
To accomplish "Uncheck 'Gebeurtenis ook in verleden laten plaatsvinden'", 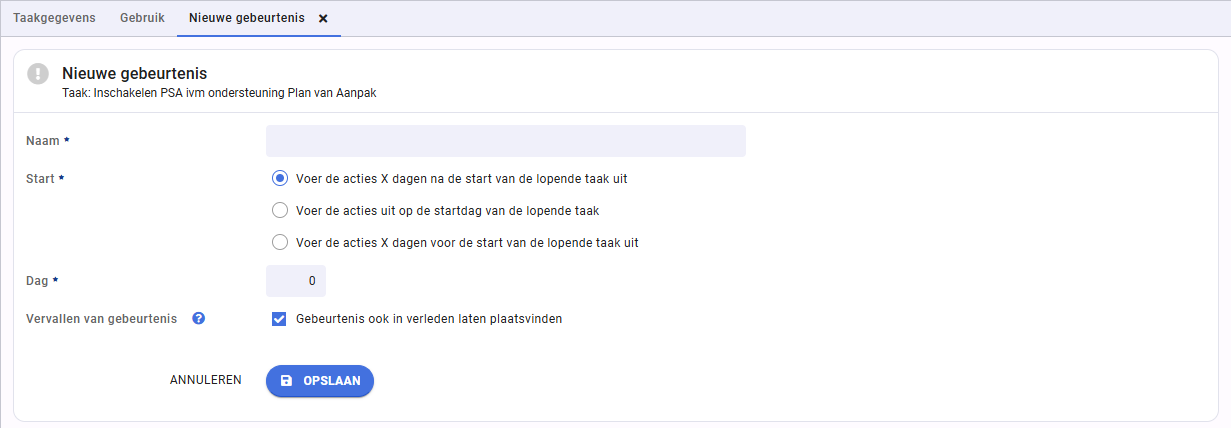I will [x=280, y=319].
